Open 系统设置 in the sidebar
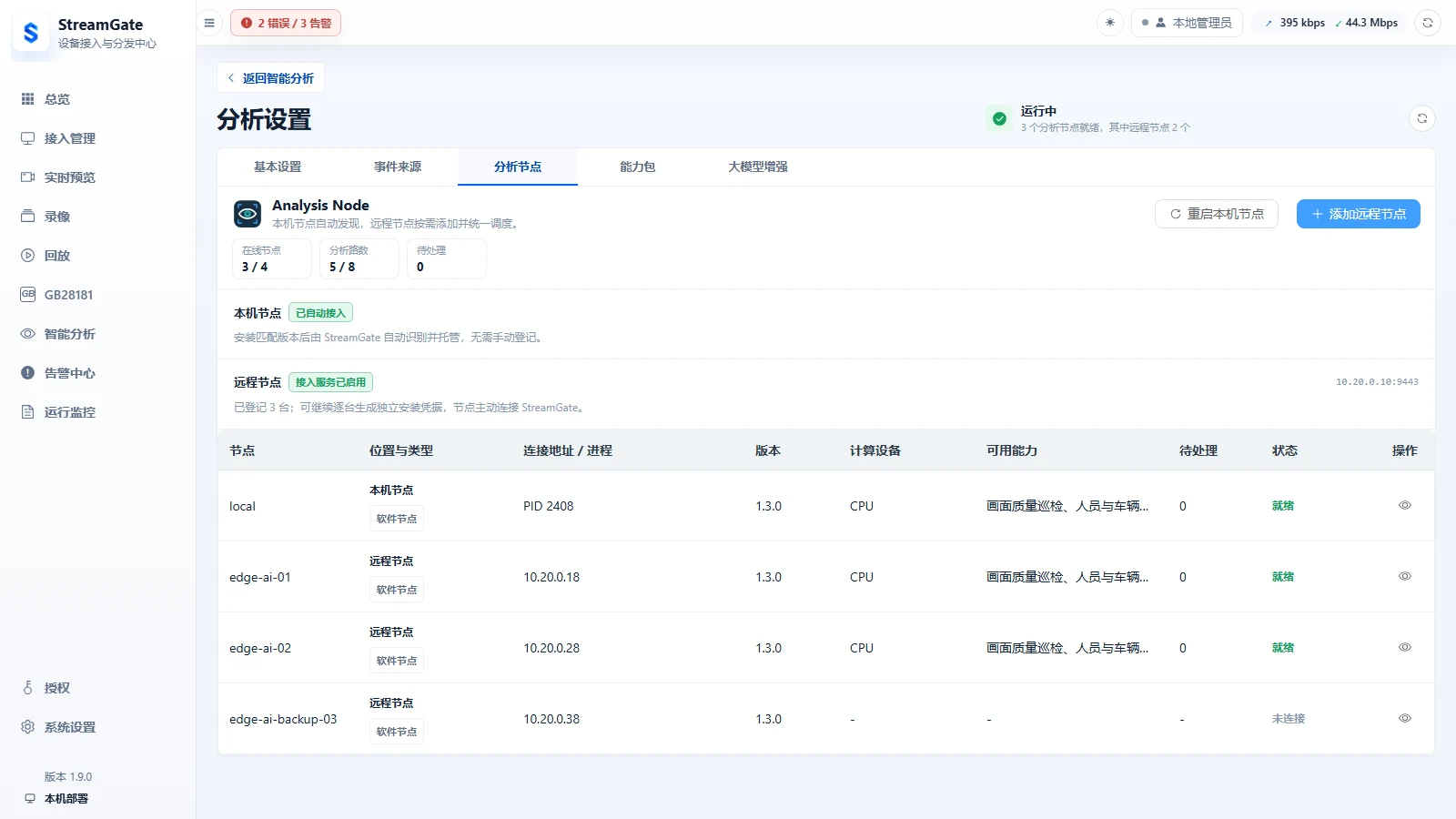This screenshot has height=819, width=1456. (x=97, y=727)
